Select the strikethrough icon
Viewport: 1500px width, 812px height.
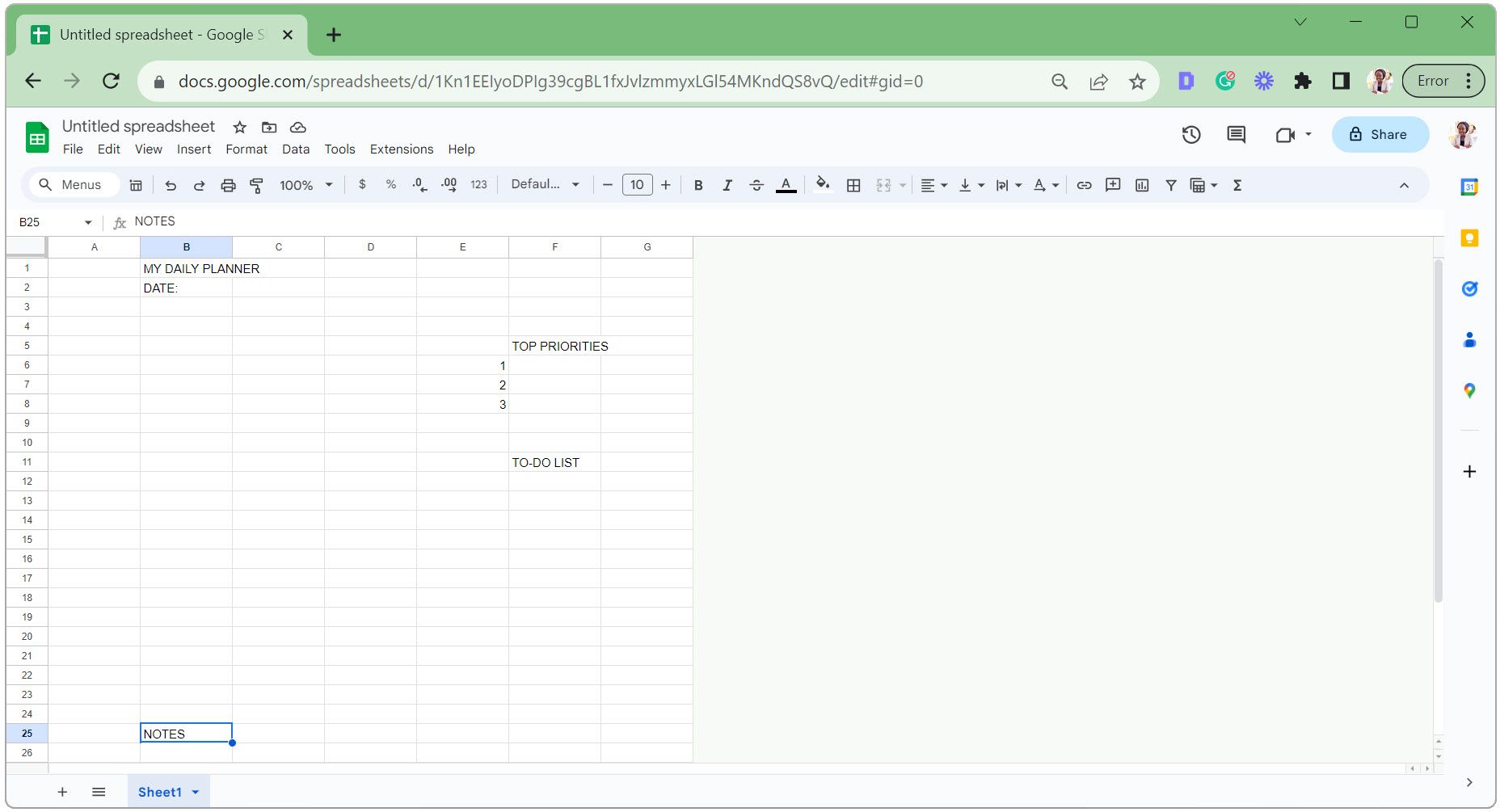tap(756, 185)
